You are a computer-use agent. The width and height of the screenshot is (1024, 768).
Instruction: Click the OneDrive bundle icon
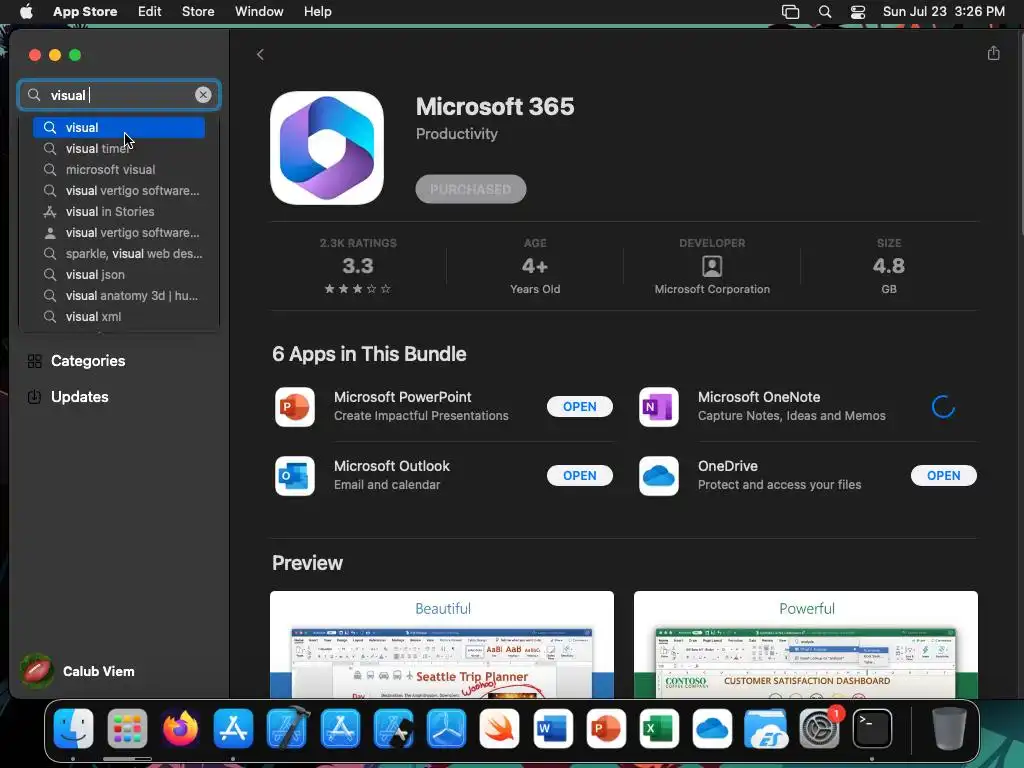[658, 476]
